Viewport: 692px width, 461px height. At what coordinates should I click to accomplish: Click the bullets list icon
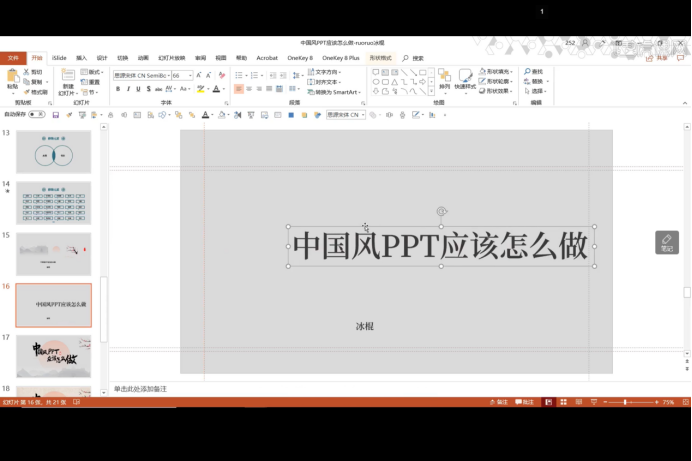click(x=239, y=75)
